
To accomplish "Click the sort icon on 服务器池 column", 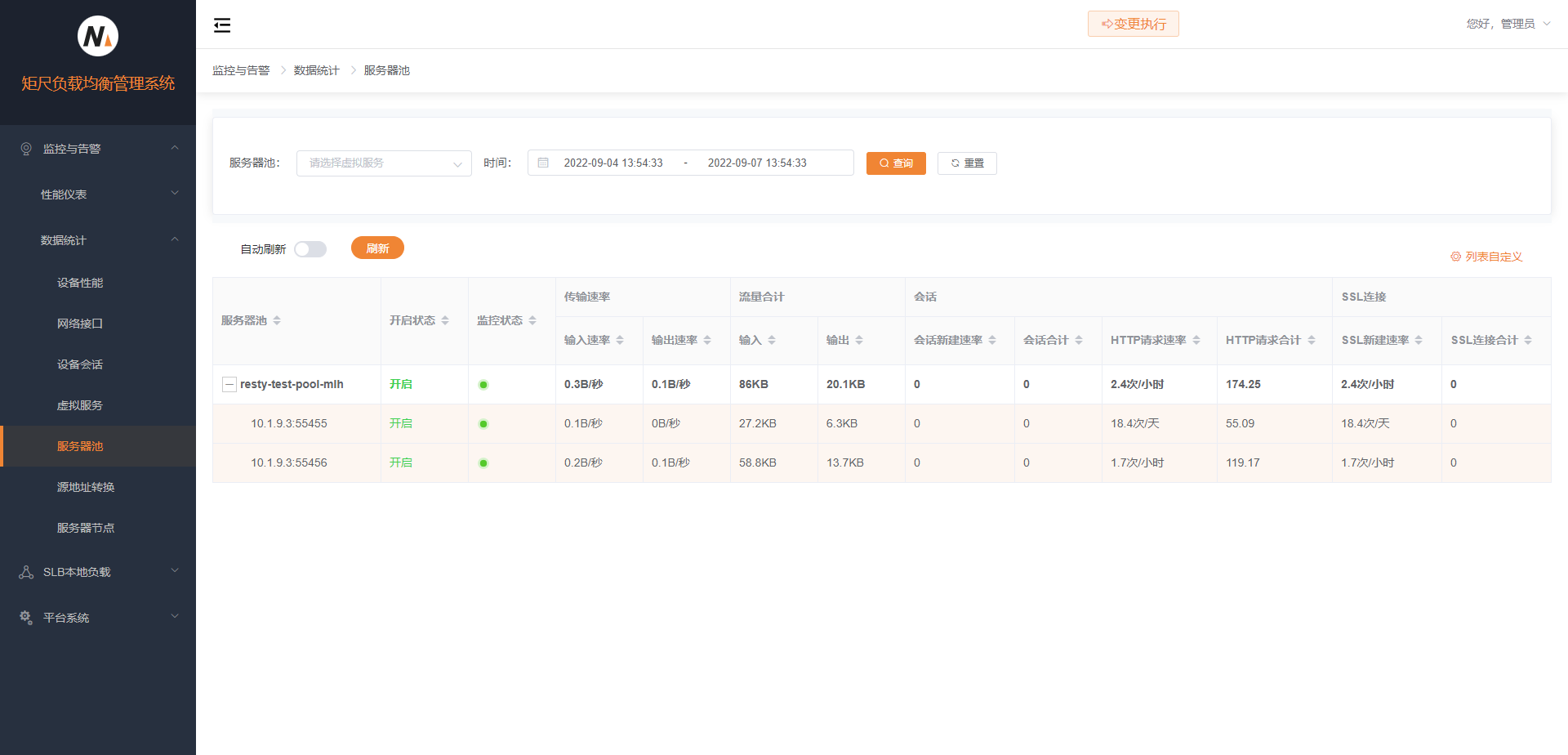I will pyautogui.click(x=277, y=320).
